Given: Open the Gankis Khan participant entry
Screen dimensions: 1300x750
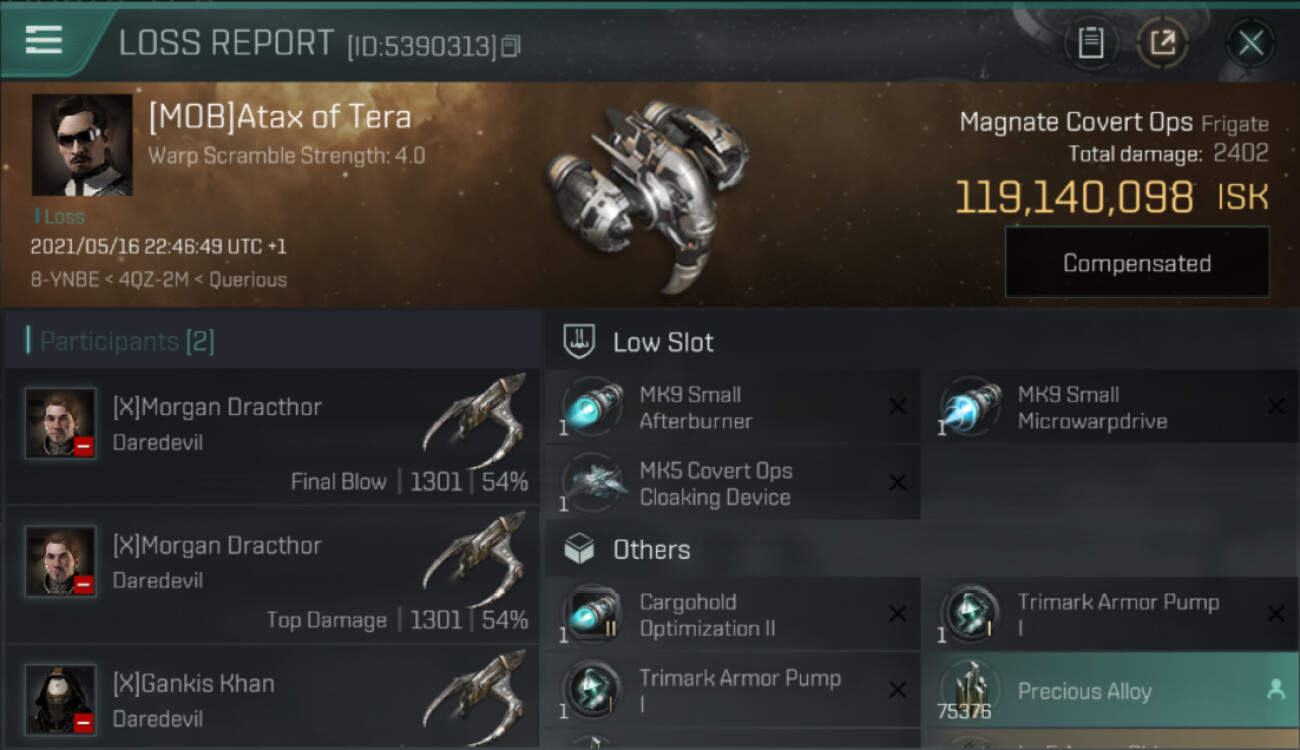Looking at the screenshot, I should click(272, 700).
